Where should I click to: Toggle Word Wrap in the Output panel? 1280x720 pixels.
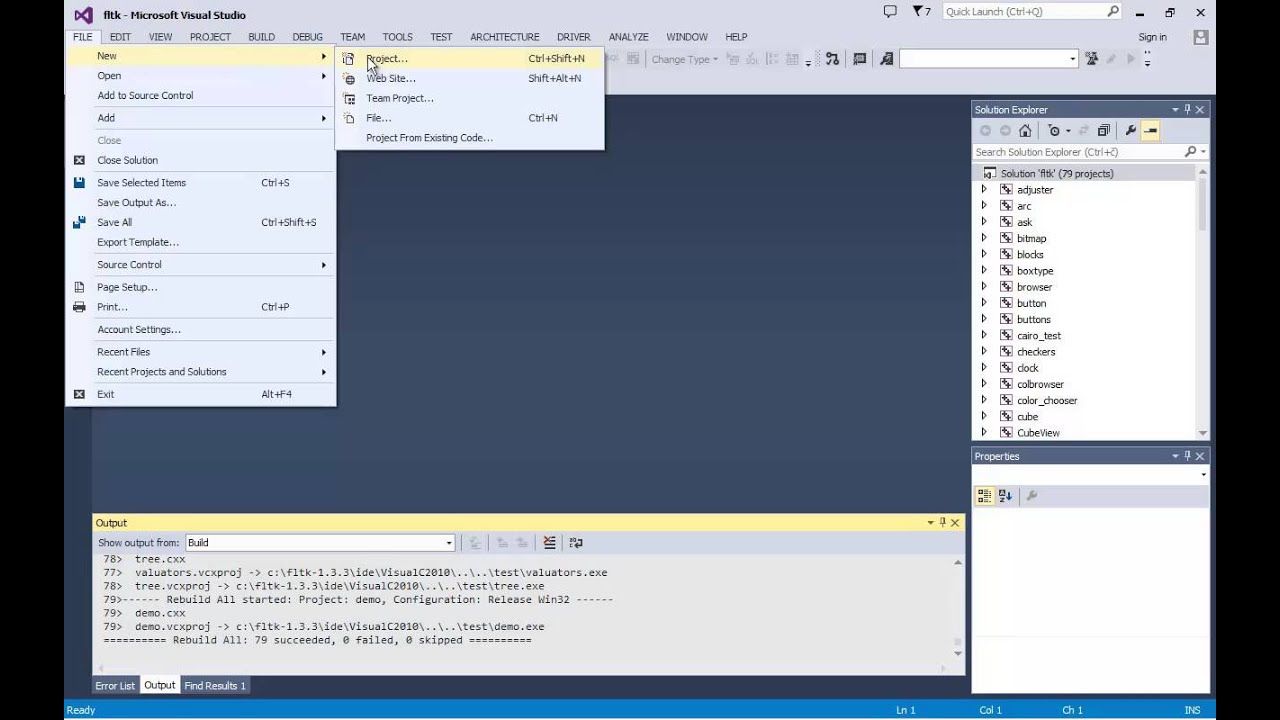point(575,542)
